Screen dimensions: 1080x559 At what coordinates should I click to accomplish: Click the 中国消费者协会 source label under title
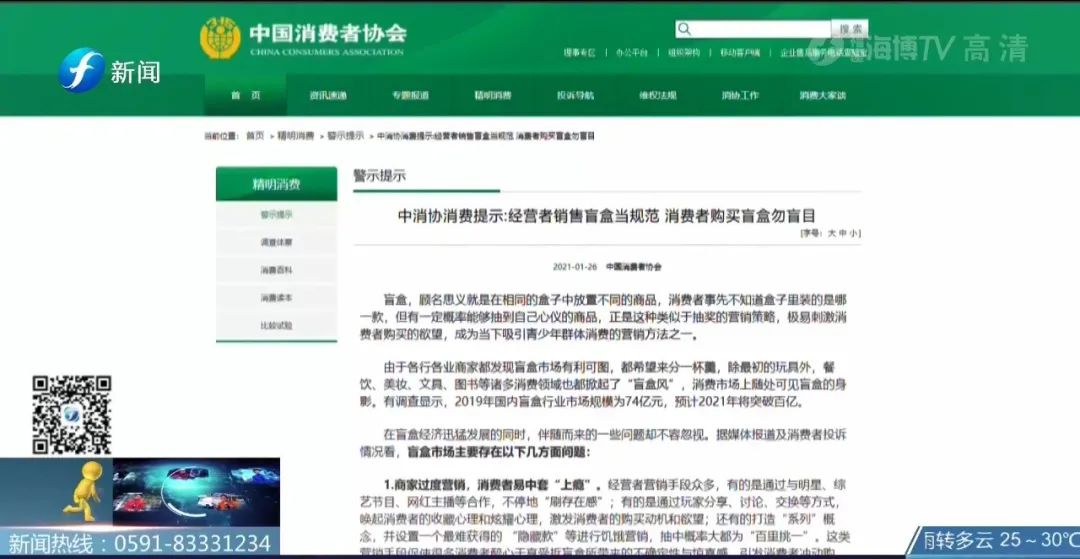tap(633, 266)
